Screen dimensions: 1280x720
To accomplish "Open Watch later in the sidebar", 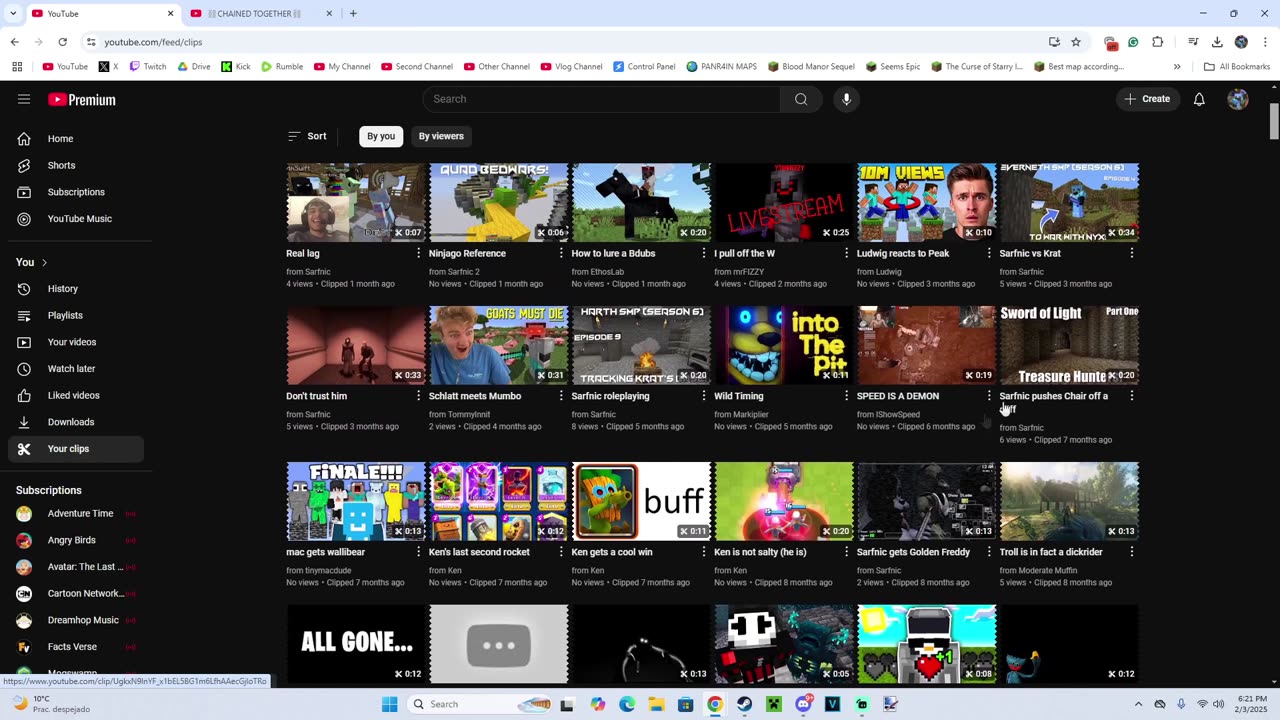I will tap(76, 369).
